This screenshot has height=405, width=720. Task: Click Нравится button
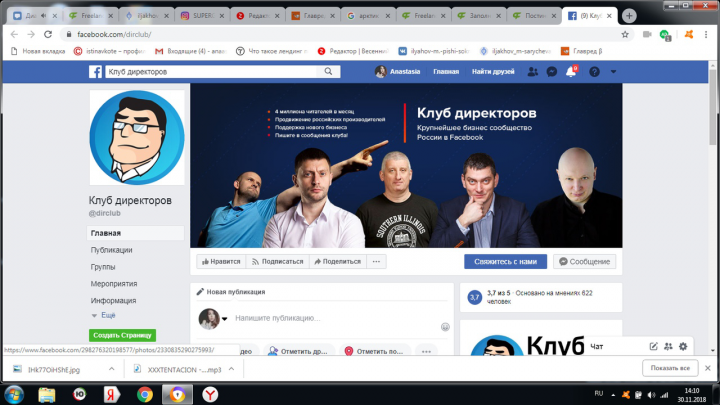221,262
